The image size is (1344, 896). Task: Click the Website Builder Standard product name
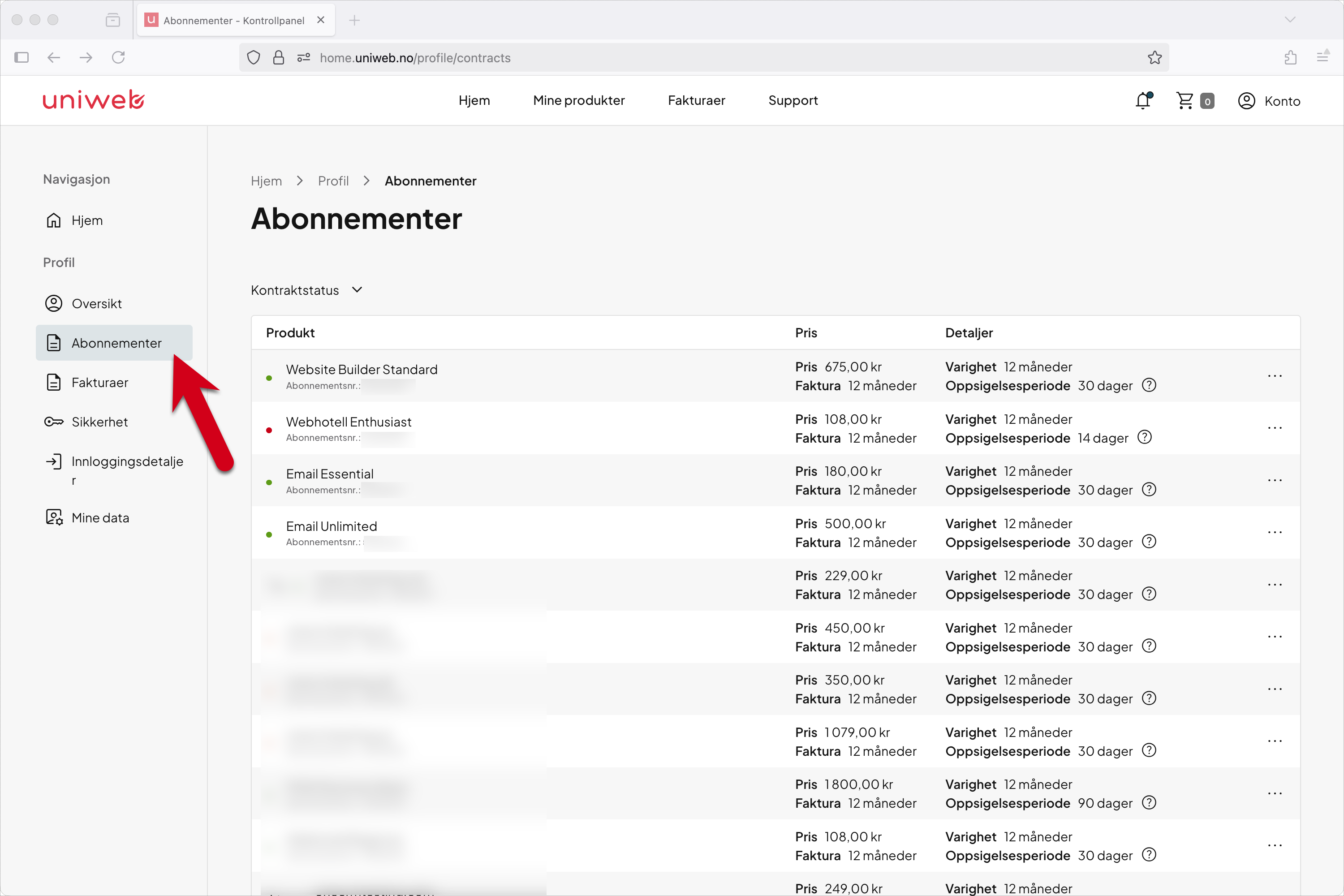pyautogui.click(x=362, y=370)
